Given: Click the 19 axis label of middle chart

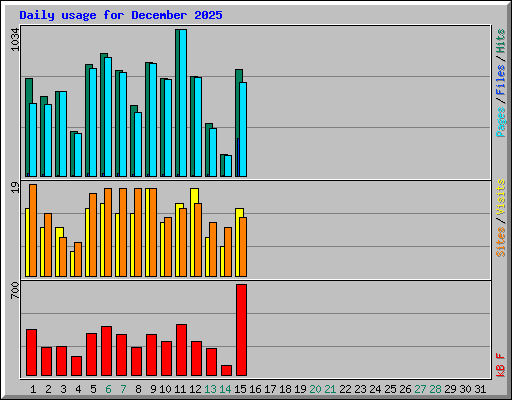Looking at the screenshot, I should pyautogui.click(x=15, y=187).
